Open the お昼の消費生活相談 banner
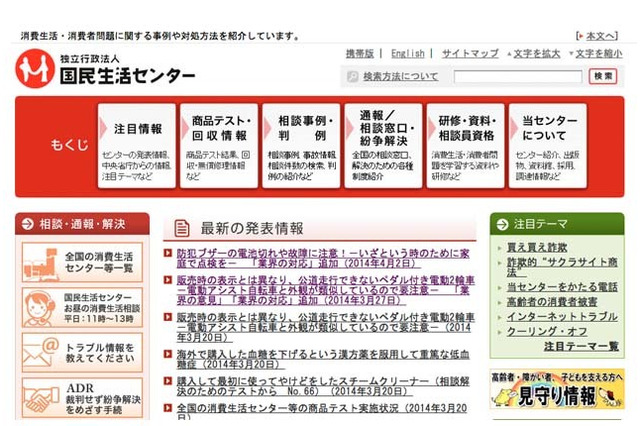Image resolution: width=640 pixels, height=426 pixels. click(x=82, y=308)
